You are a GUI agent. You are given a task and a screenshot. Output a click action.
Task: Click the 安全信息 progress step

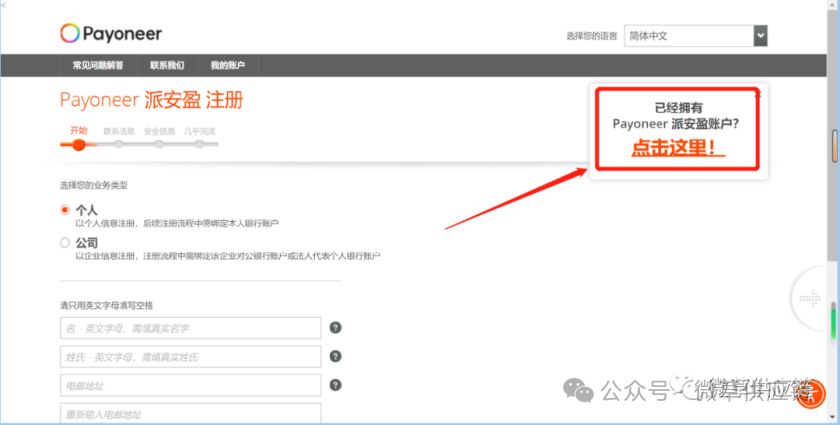[159, 144]
